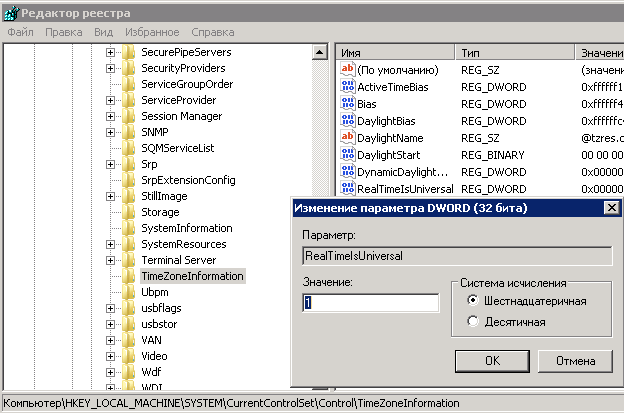Select the Десятичная radio button
This screenshot has height=413, width=624.
coord(473,321)
